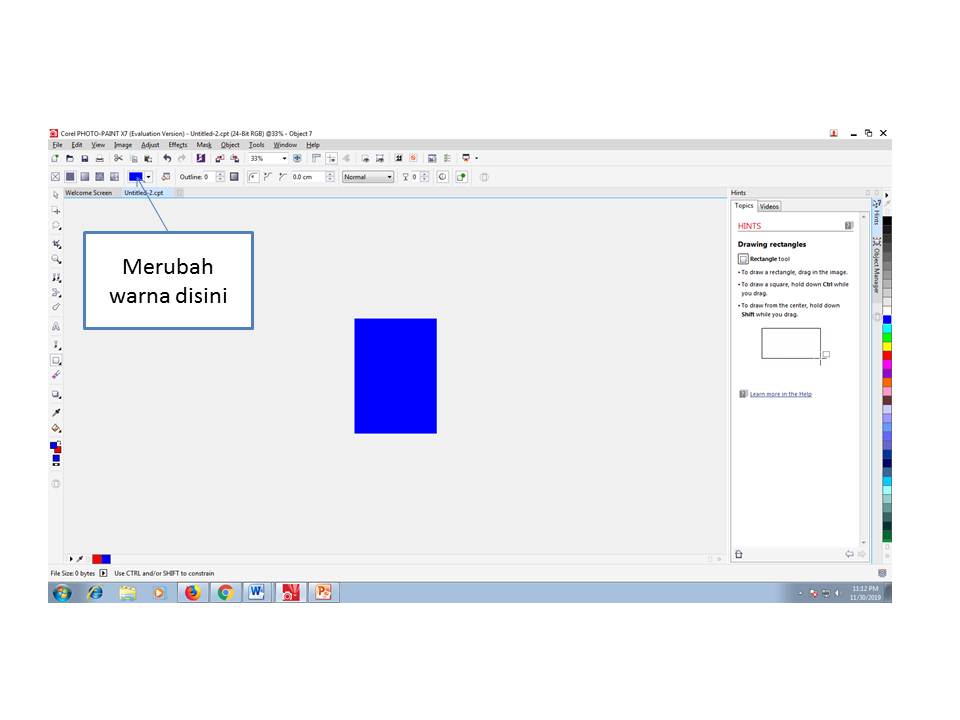This screenshot has width=960, height=720.
Task: Open the Topics tab in Hints
Action: point(744,206)
